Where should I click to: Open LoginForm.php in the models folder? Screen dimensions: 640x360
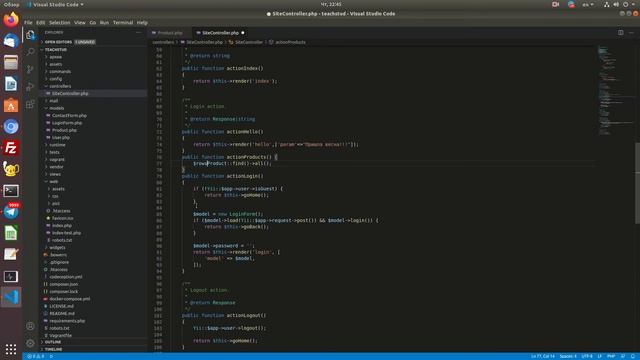point(67,123)
